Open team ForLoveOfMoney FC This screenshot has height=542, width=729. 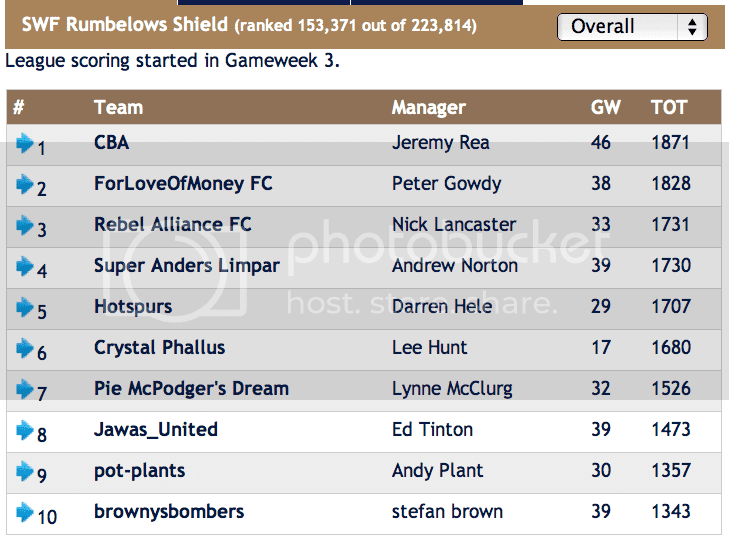pyautogui.click(x=183, y=183)
